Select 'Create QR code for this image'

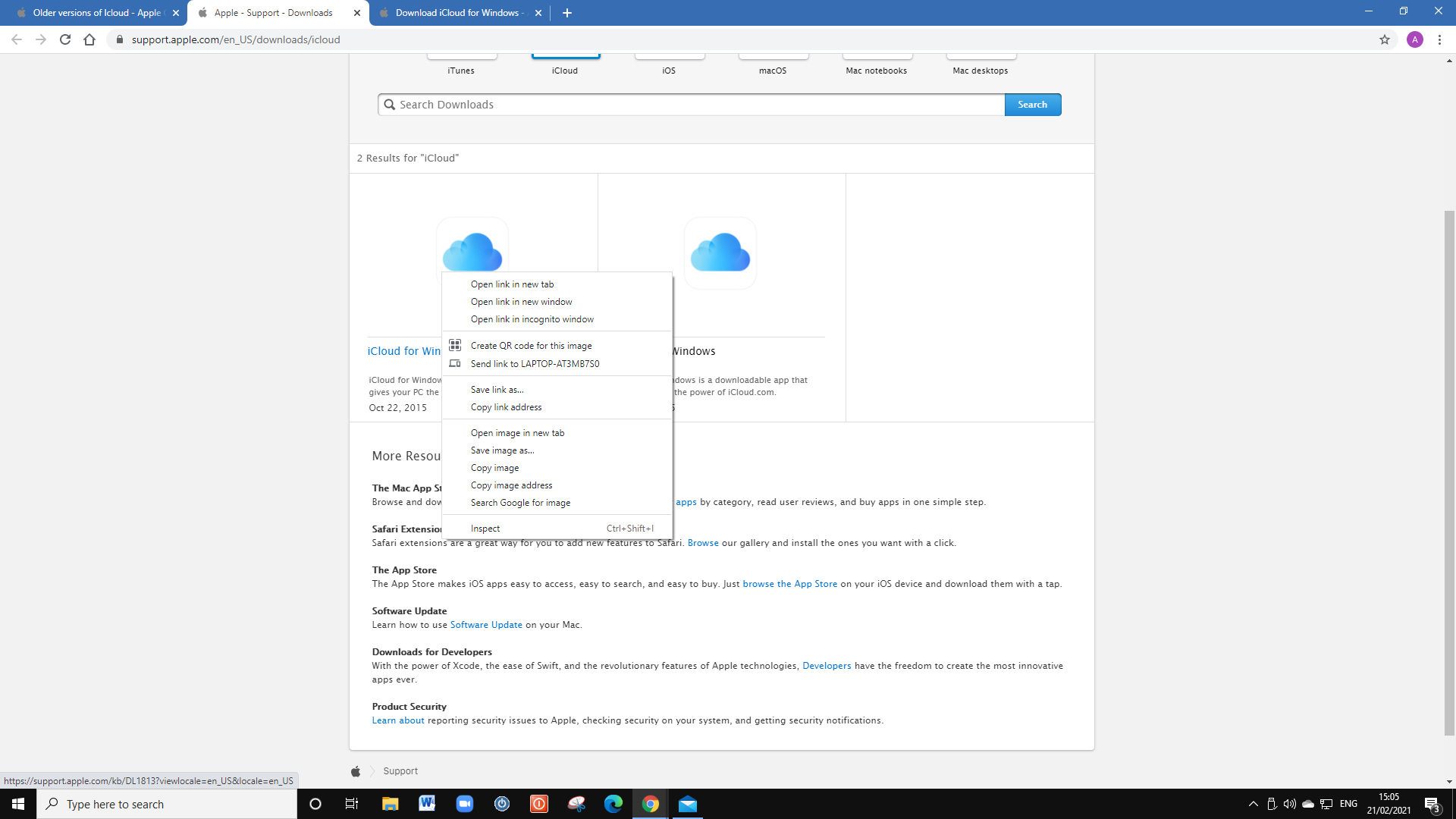(531, 346)
